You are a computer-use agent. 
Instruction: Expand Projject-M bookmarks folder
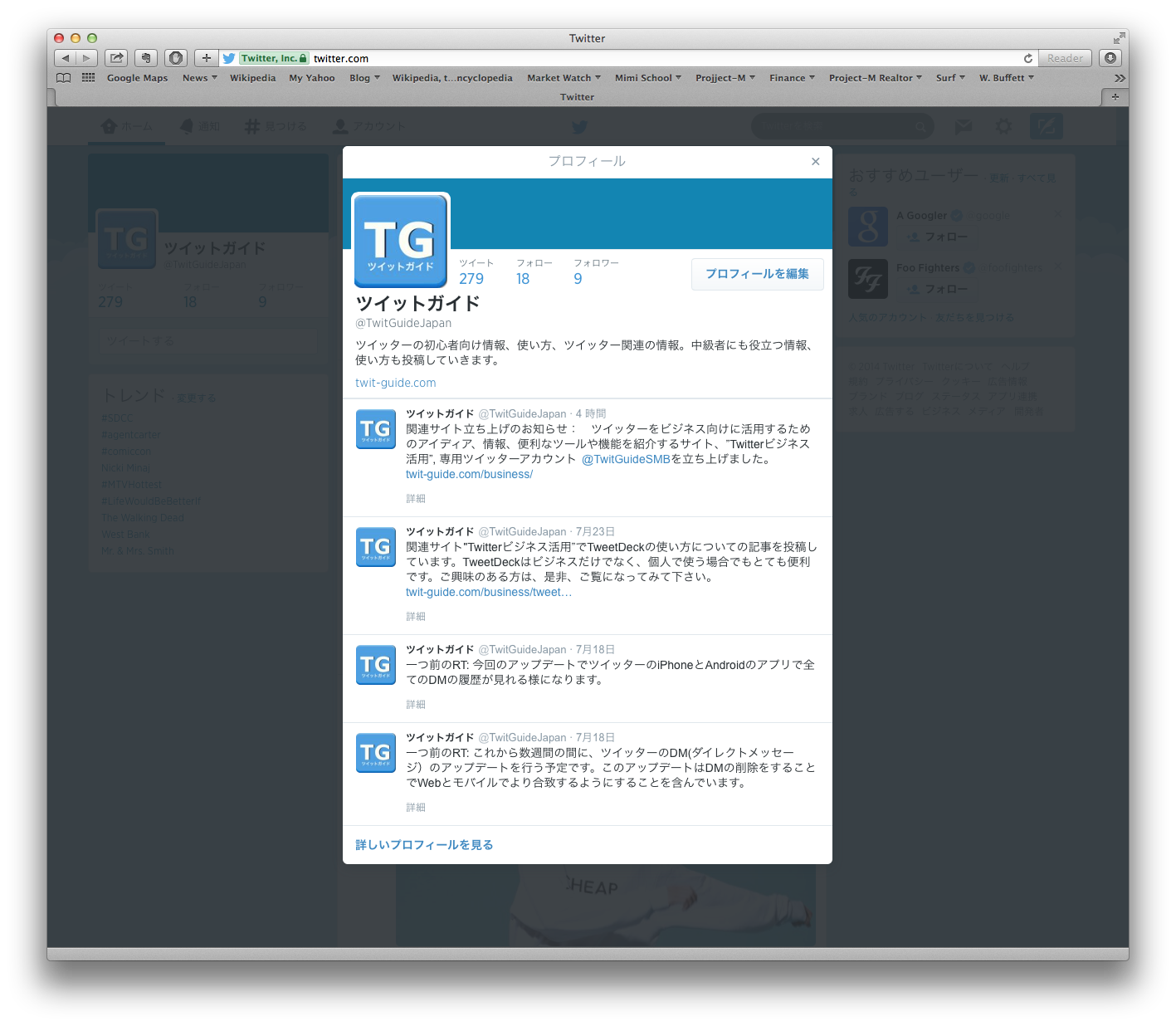click(725, 78)
